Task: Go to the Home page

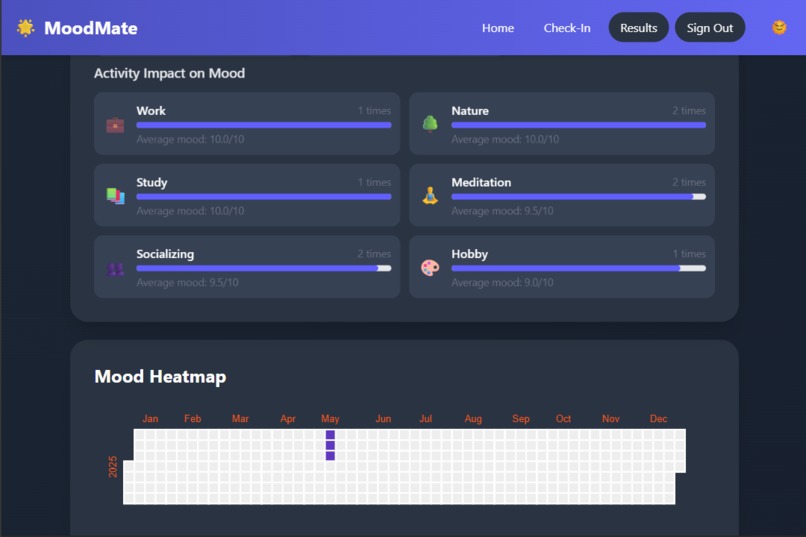Action: click(x=498, y=28)
